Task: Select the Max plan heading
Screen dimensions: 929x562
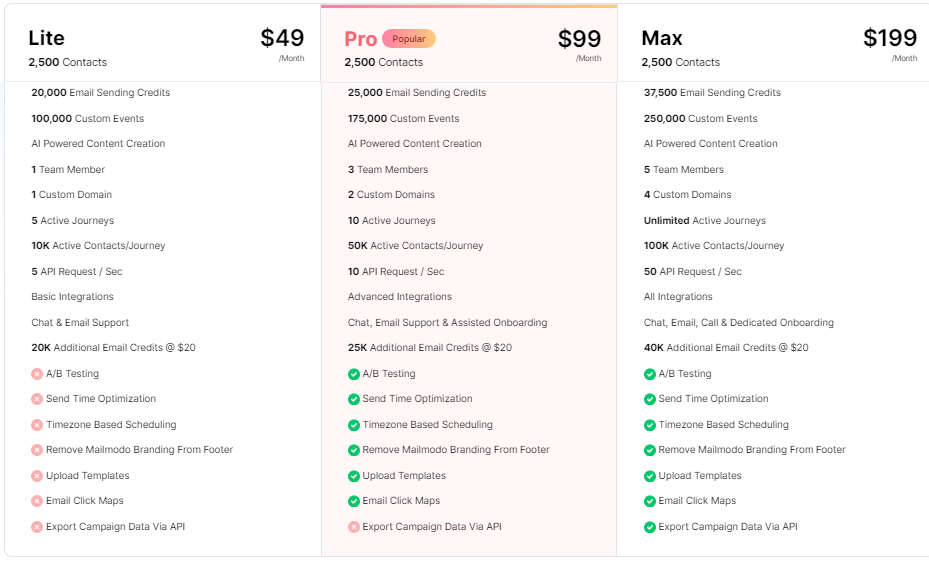Action: tap(662, 38)
